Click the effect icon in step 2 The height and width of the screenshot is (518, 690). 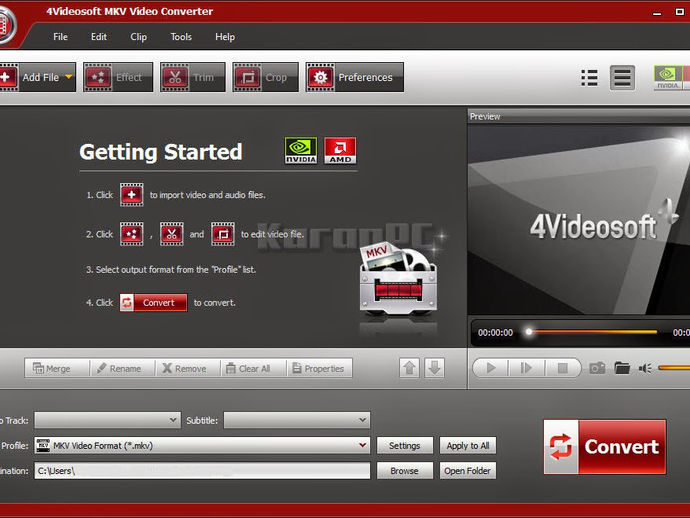click(132, 234)
